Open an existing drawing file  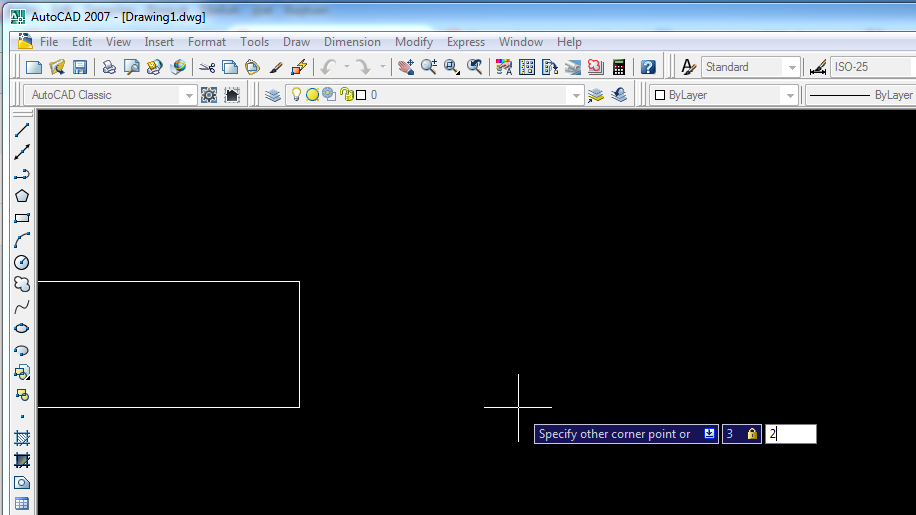pos(57,67)
